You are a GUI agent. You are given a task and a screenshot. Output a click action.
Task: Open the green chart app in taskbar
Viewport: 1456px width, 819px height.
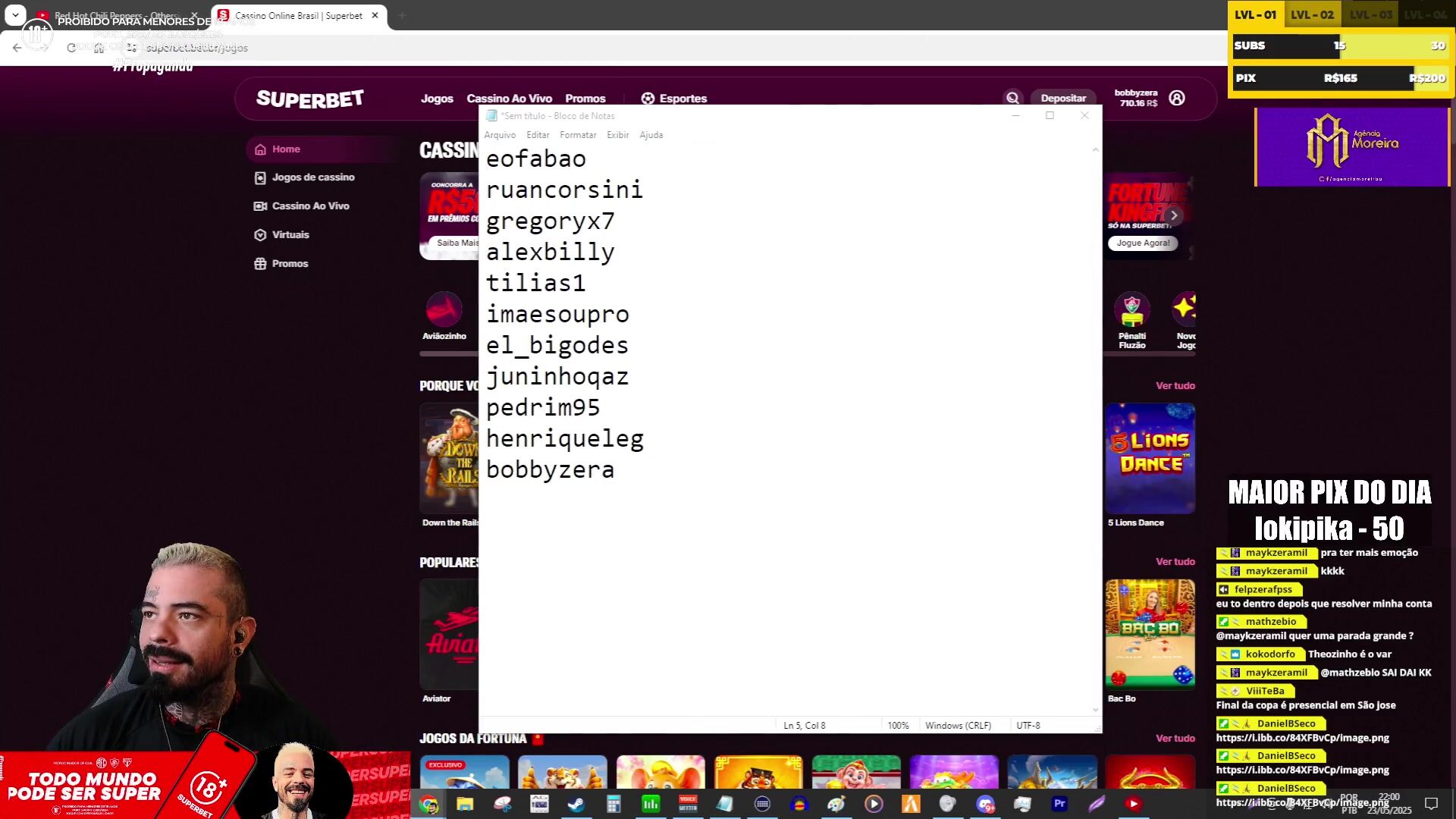[651, 804]
